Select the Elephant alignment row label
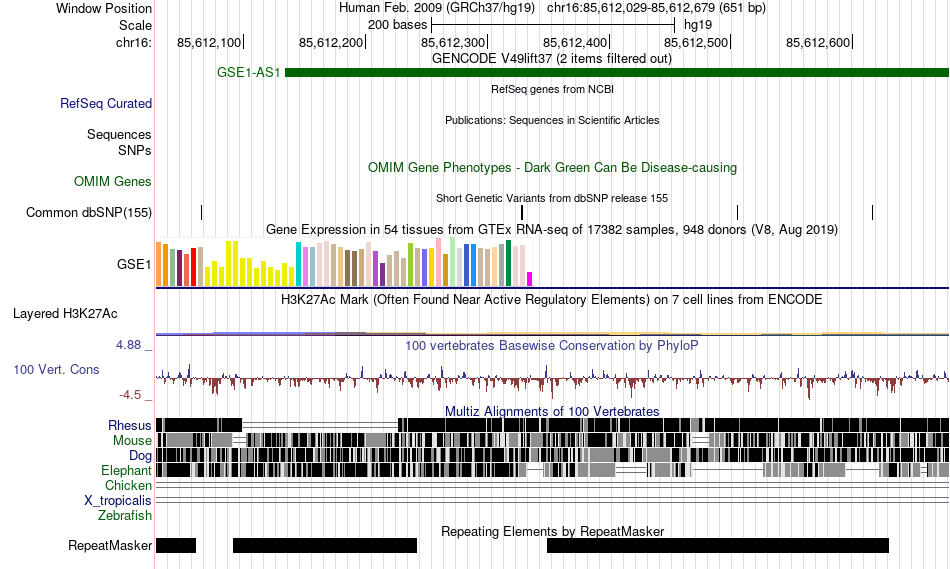This screenshot has height=569, width=950. coord(127,470)
